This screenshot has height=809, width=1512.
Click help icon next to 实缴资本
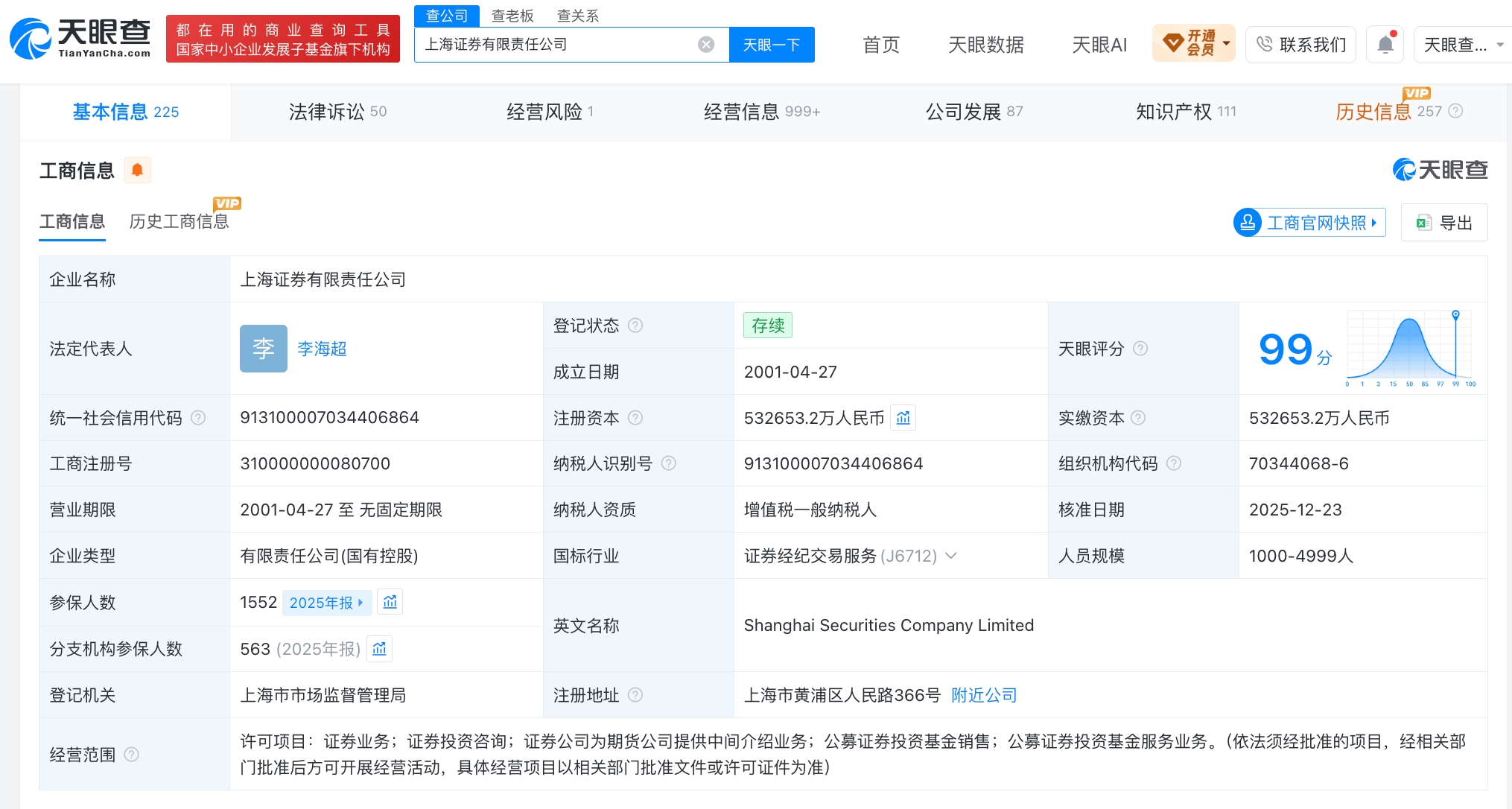click(x=1138, y=418)
